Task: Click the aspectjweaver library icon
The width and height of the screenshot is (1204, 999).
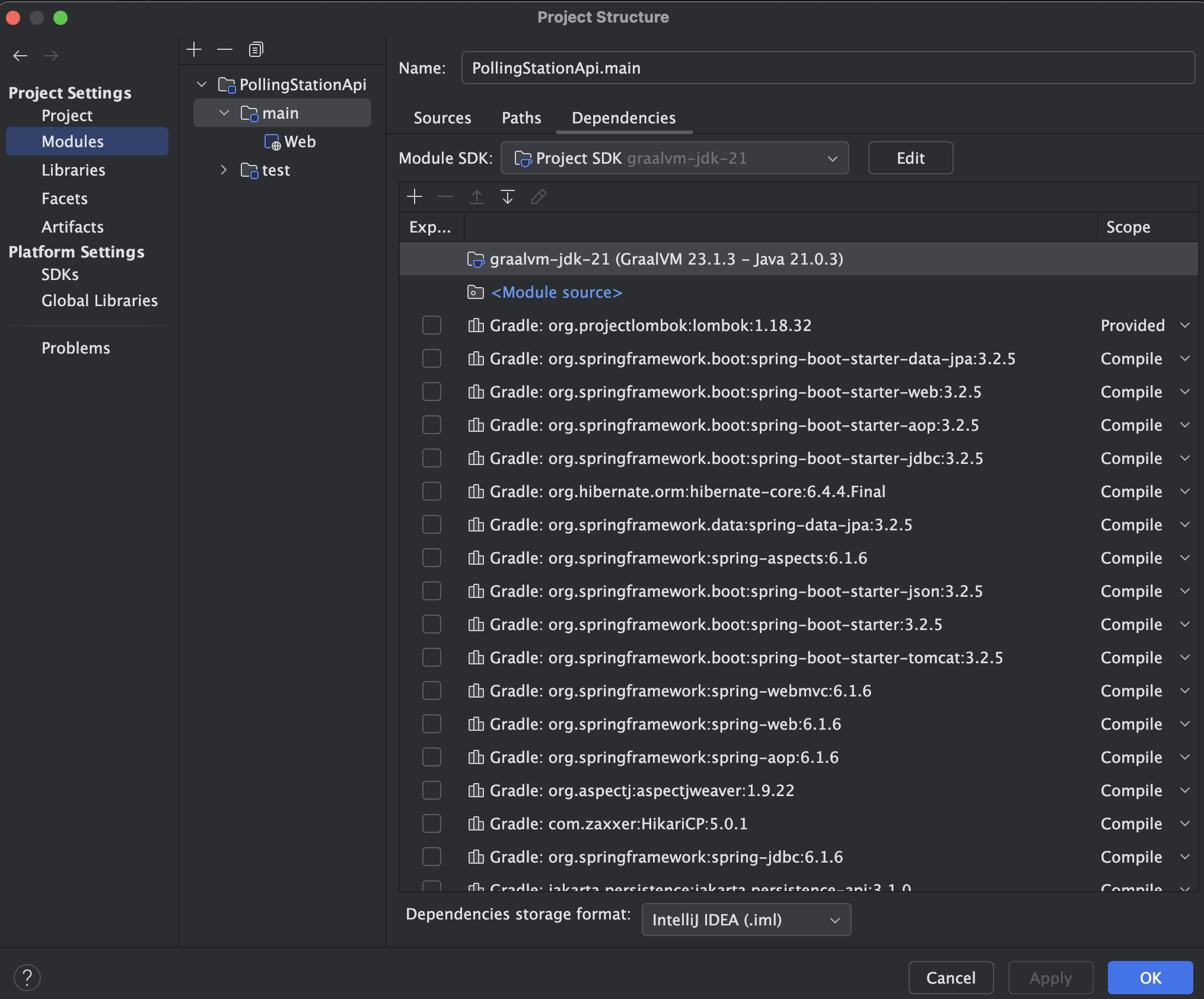Action: coord(476,791)
